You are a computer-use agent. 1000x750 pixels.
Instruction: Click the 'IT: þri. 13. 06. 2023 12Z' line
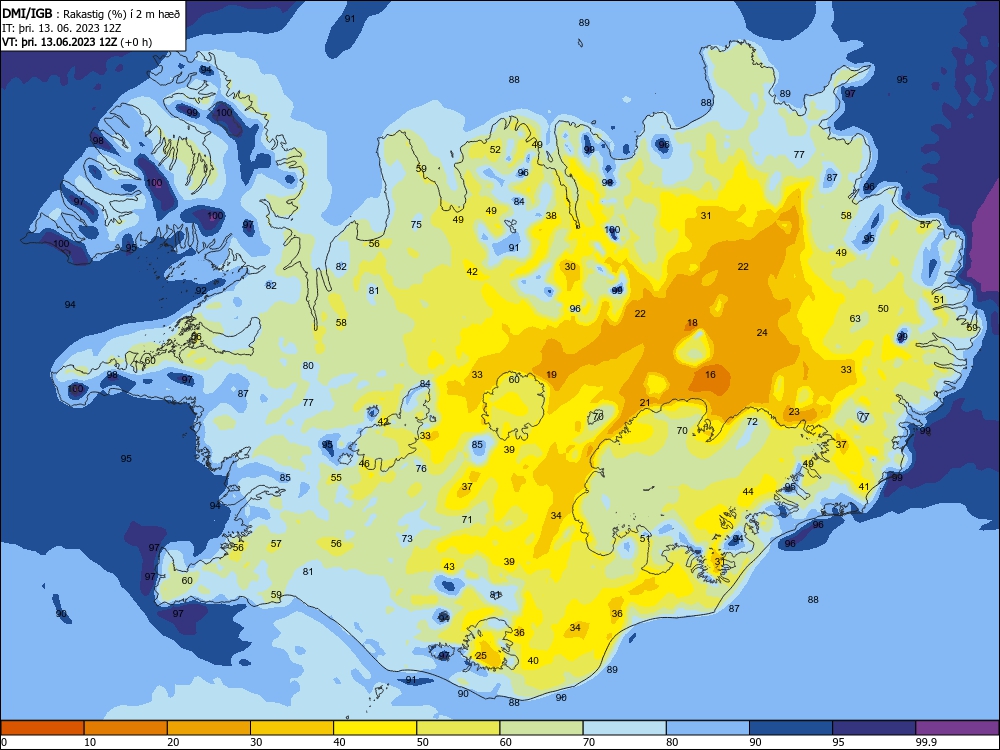pos(61,28)
